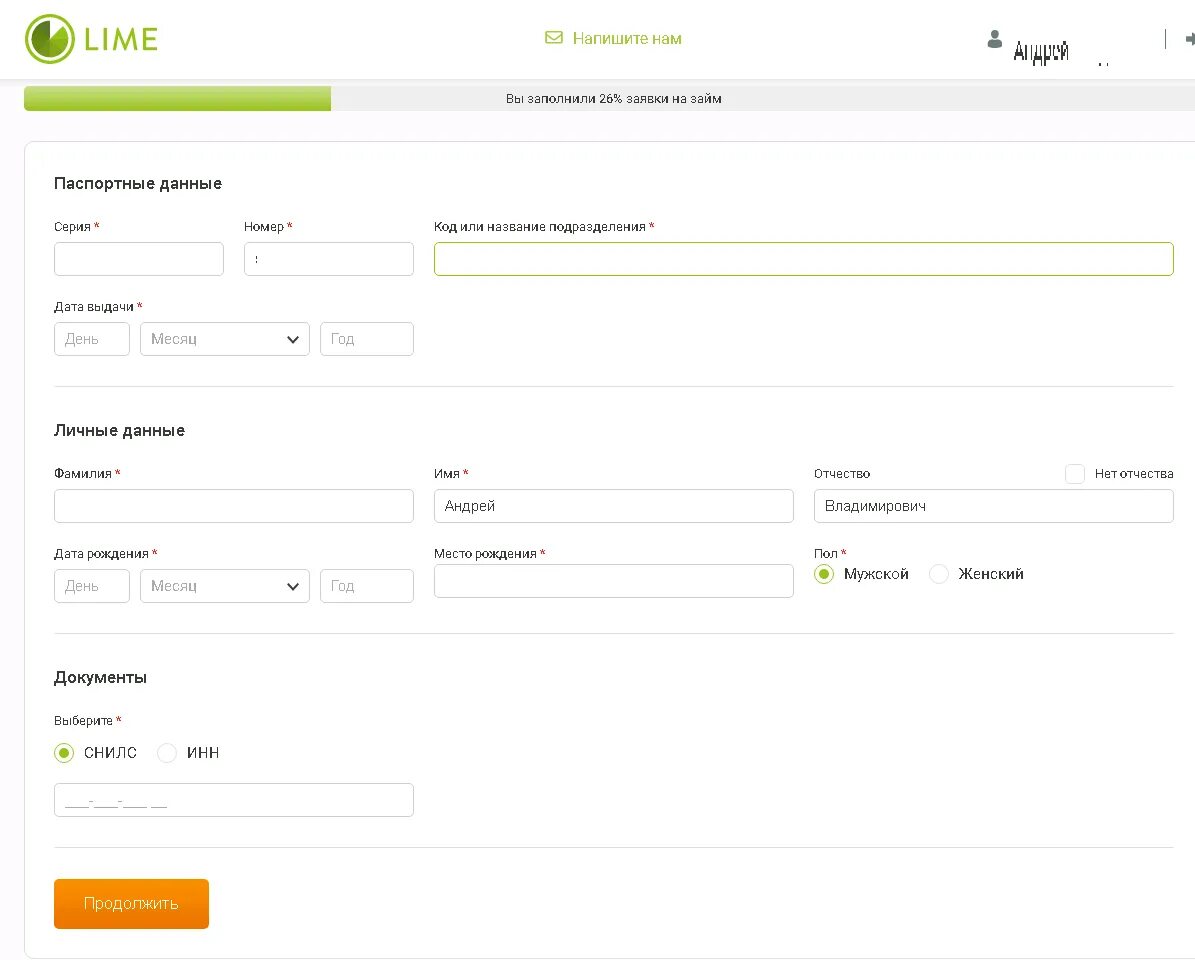This screenshot has height=960, width=1195.
Task: Click the Отчество field with Владимирович
Action: (x=994, y=506)
